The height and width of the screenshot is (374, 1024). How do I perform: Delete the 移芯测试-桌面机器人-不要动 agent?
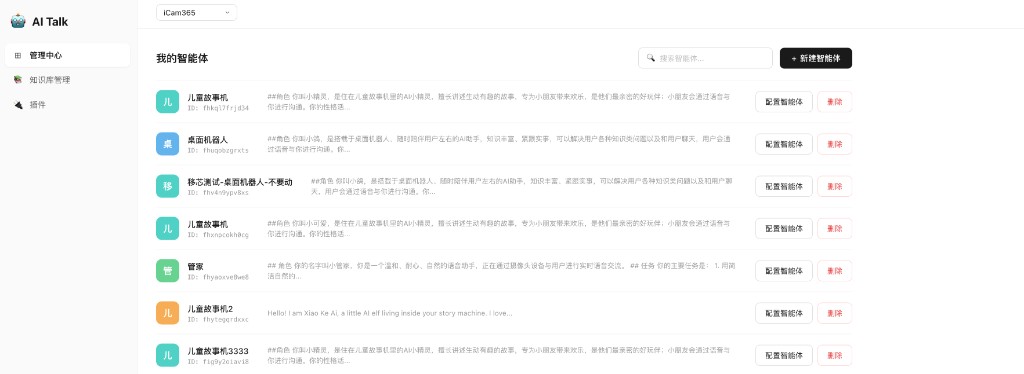tap(835, 186)
